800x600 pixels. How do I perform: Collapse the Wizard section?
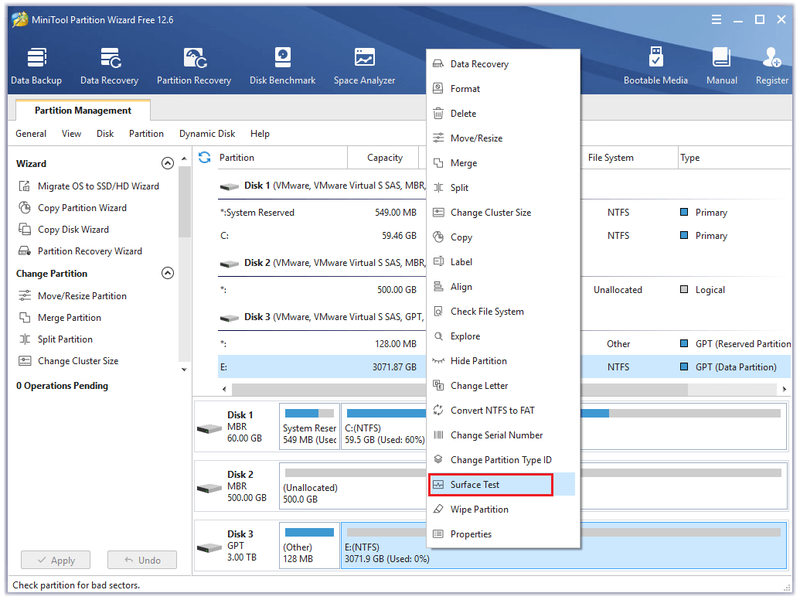point(167,163)
